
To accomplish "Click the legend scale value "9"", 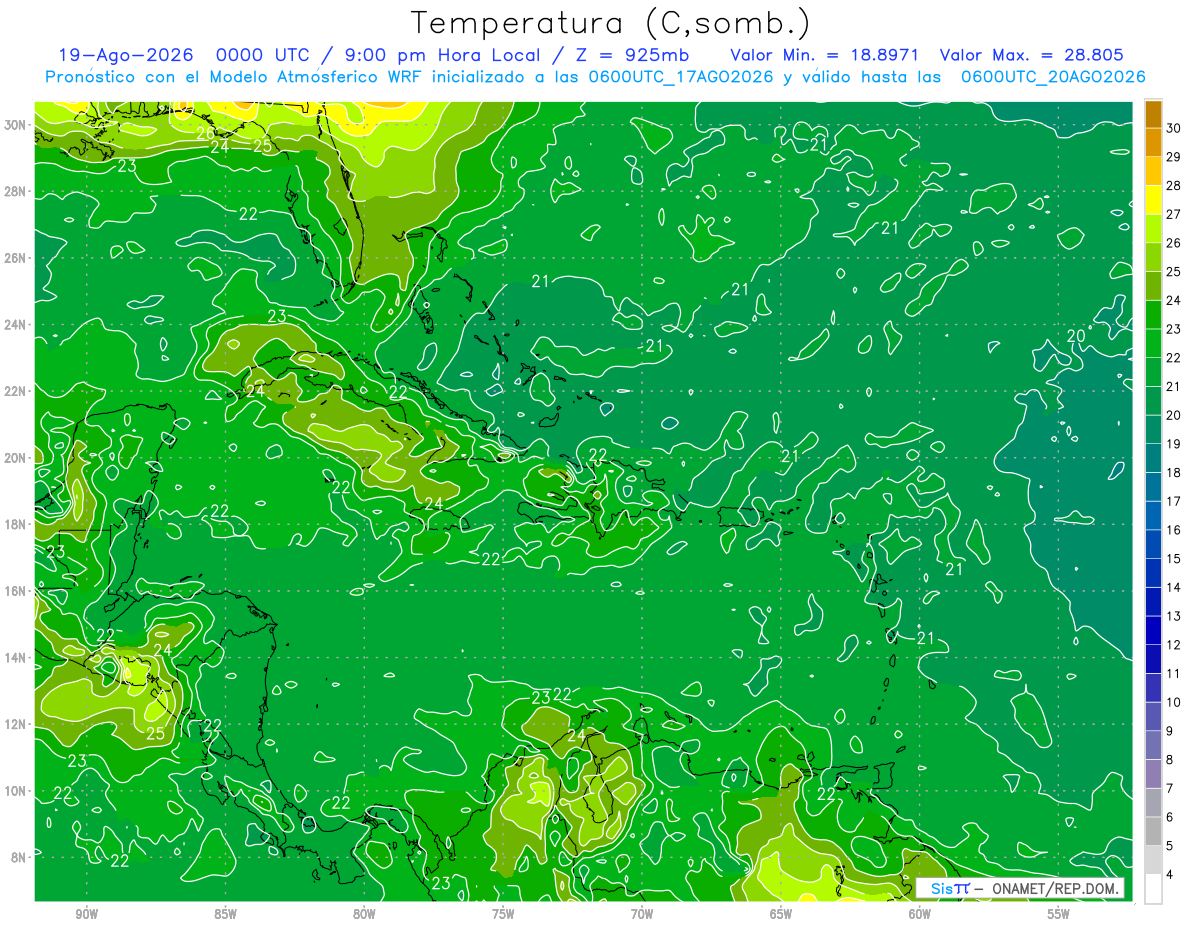I will [1170, 732].
